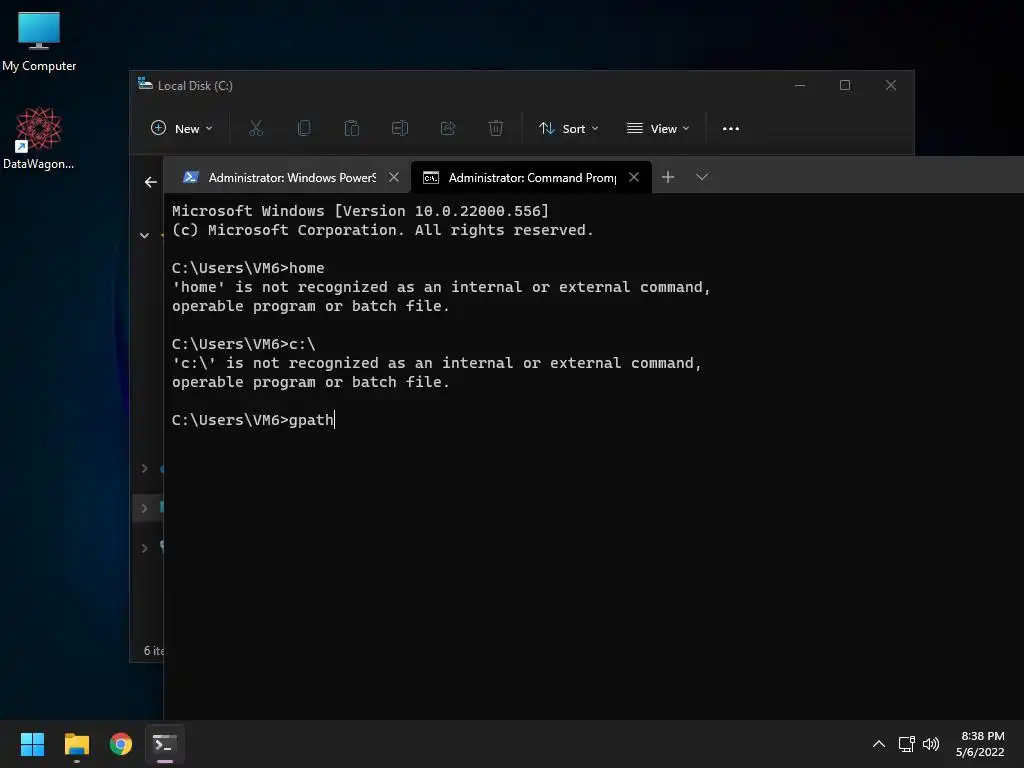This screenshot has width=1024, height=768.
Task: Close the Windows PowerShell tab
Action: pos(394,178)
